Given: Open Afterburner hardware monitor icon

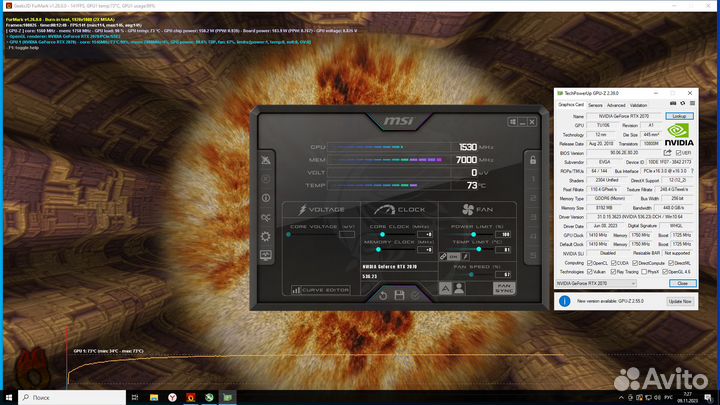Looking at the screenshot, I should click(x=266, y=255).
